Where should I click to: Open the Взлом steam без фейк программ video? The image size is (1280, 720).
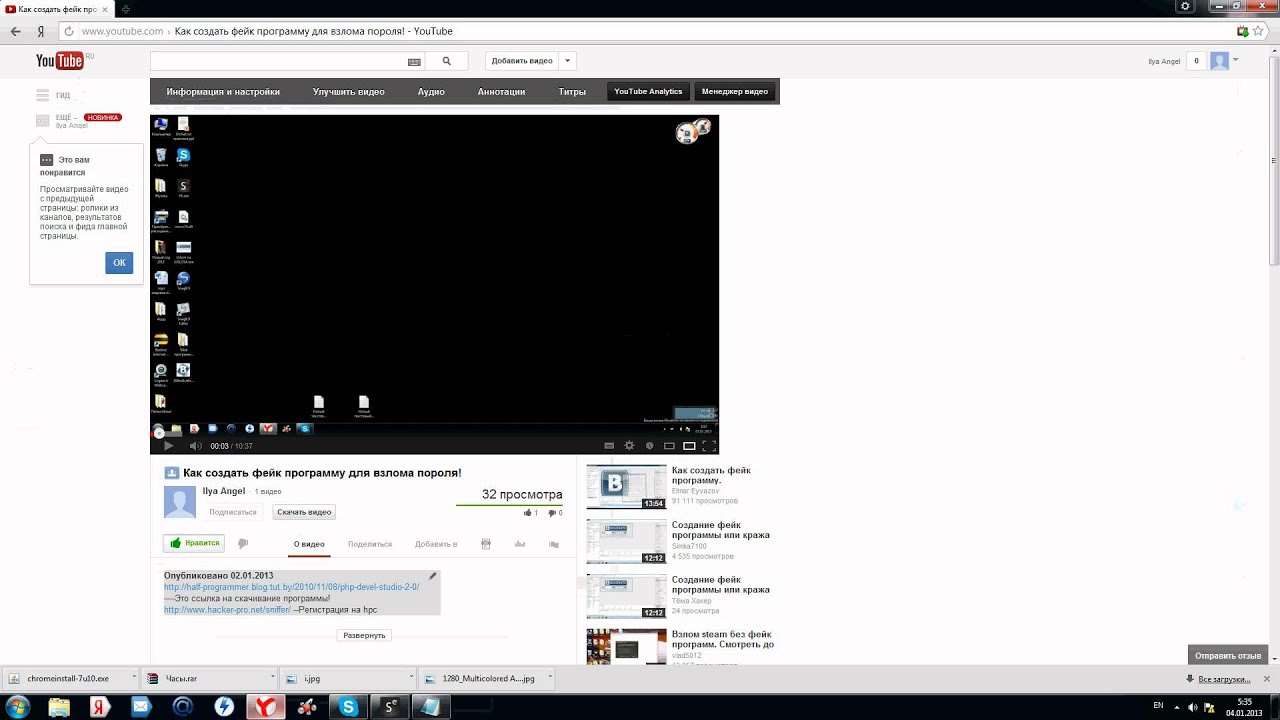point(723,639)
